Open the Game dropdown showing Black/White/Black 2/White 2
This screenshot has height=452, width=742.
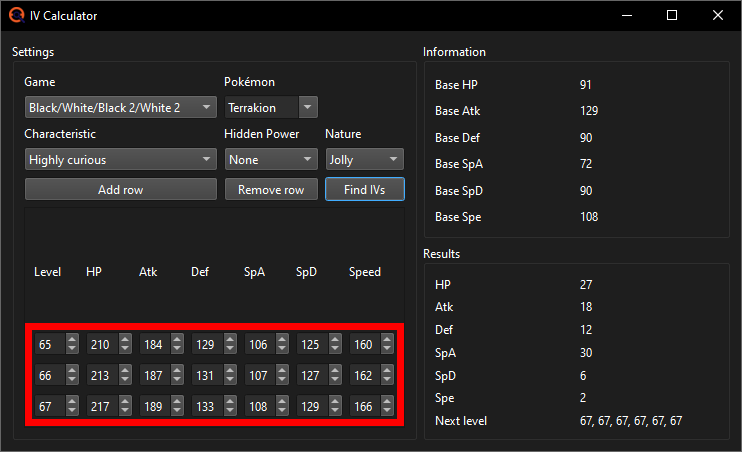tap(120, 106)
